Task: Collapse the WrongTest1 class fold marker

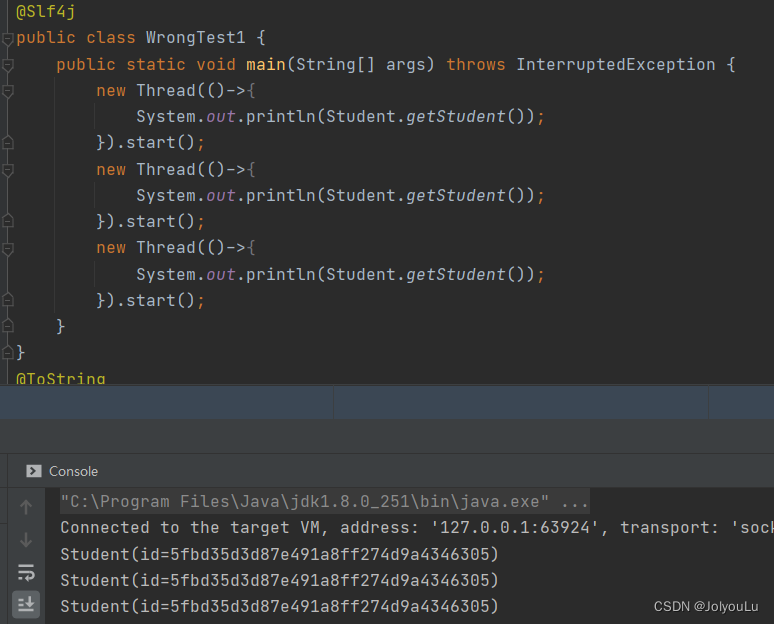Action: coord(7,39)
